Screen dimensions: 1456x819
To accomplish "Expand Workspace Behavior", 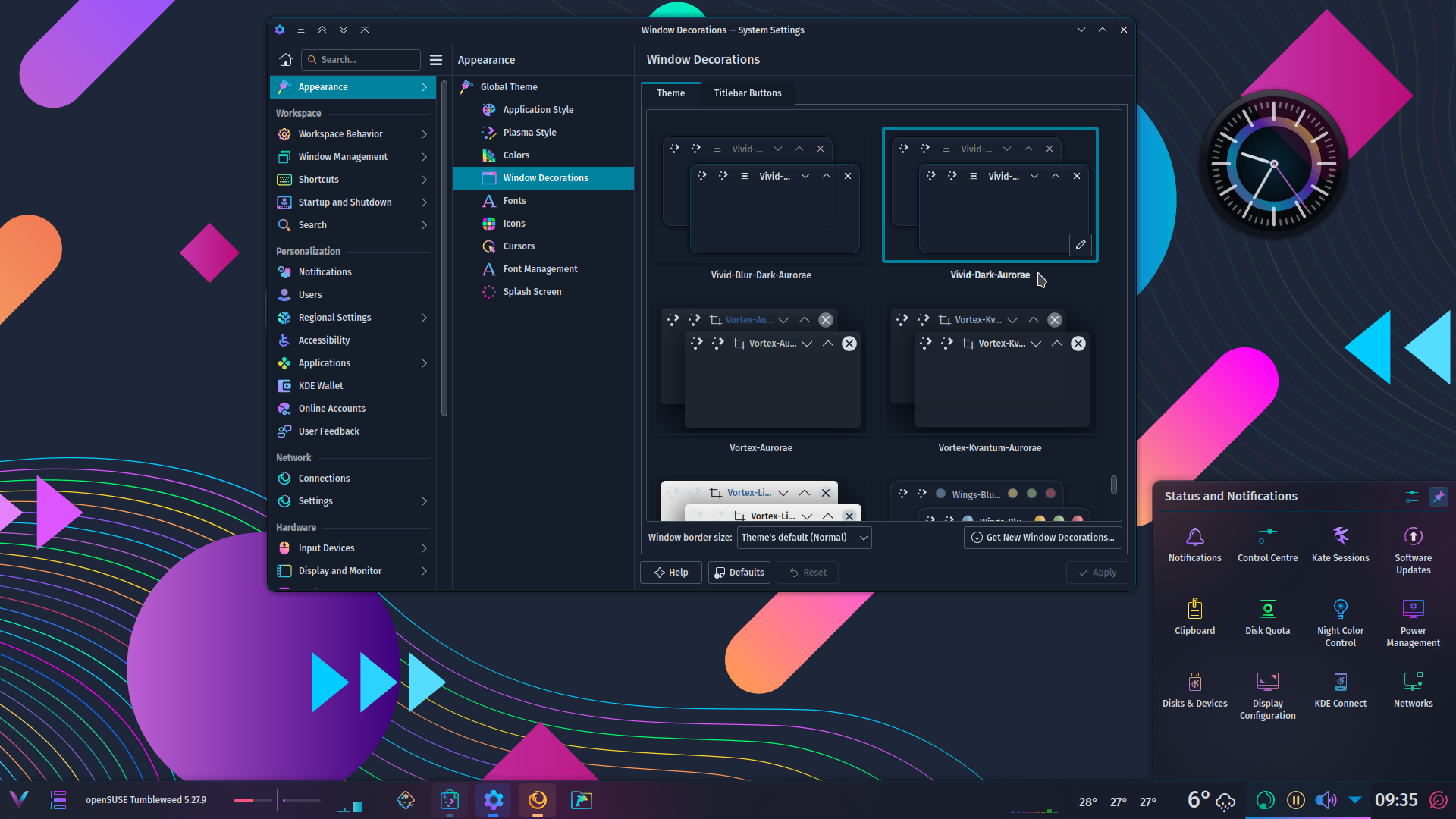I will (x=424, y=134).
